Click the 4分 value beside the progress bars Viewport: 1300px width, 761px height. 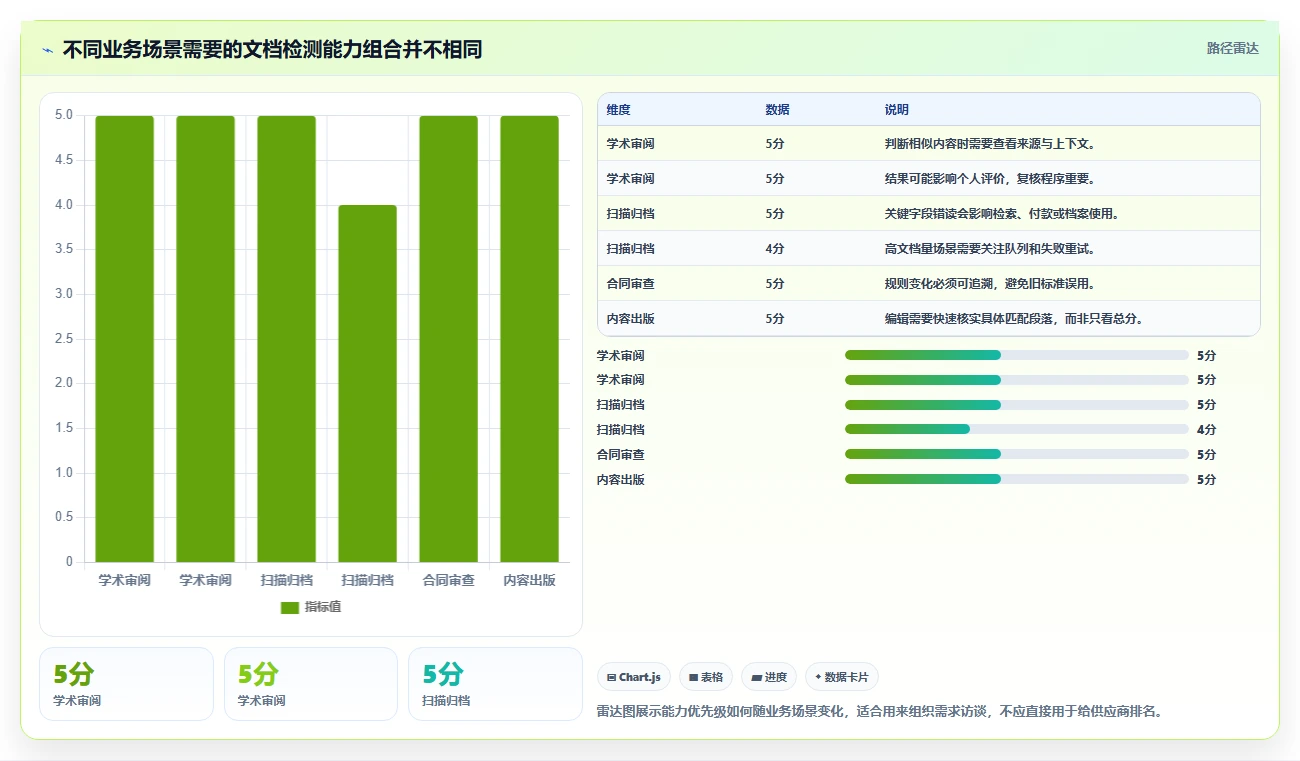1206,430
